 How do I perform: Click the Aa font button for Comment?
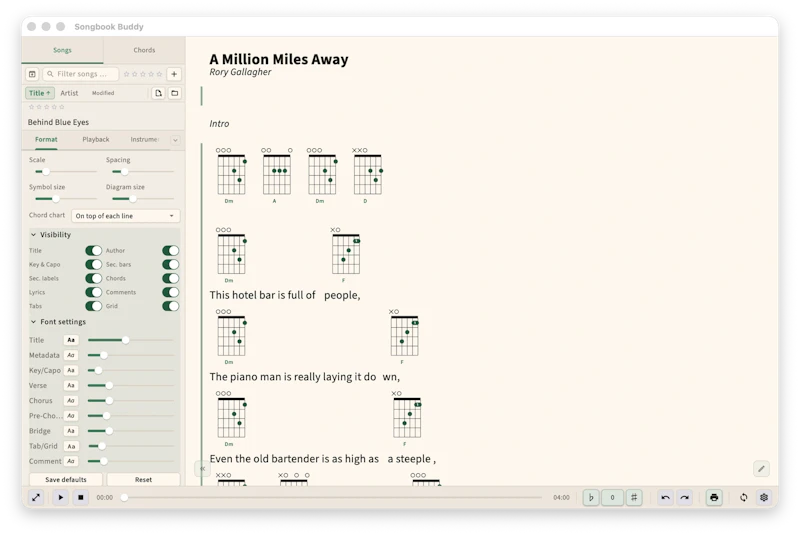[x=71, y=461]
